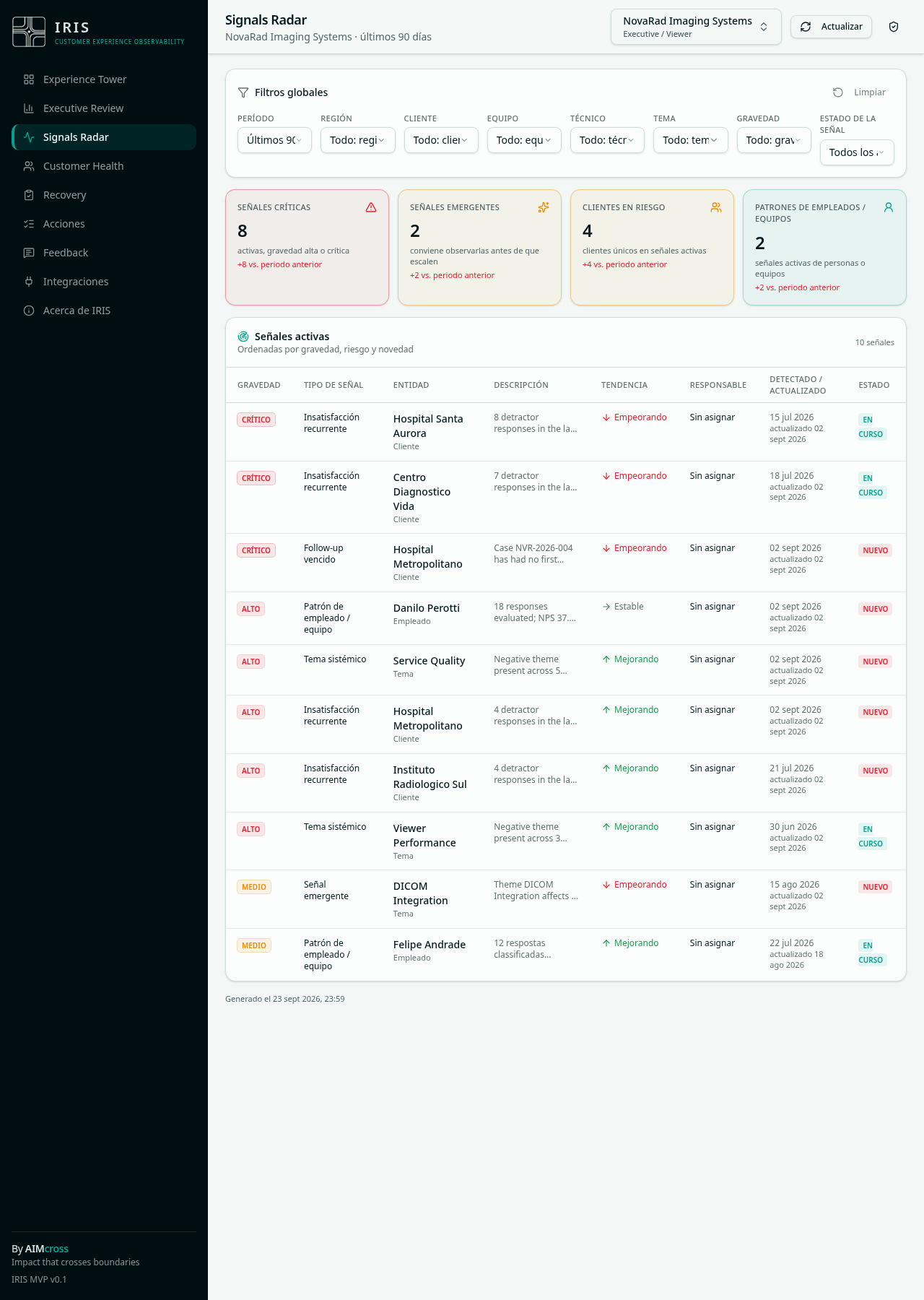This screenshot has width=924, height=1300.
Task: Open the Región filter dropdown
Action: 358,140
